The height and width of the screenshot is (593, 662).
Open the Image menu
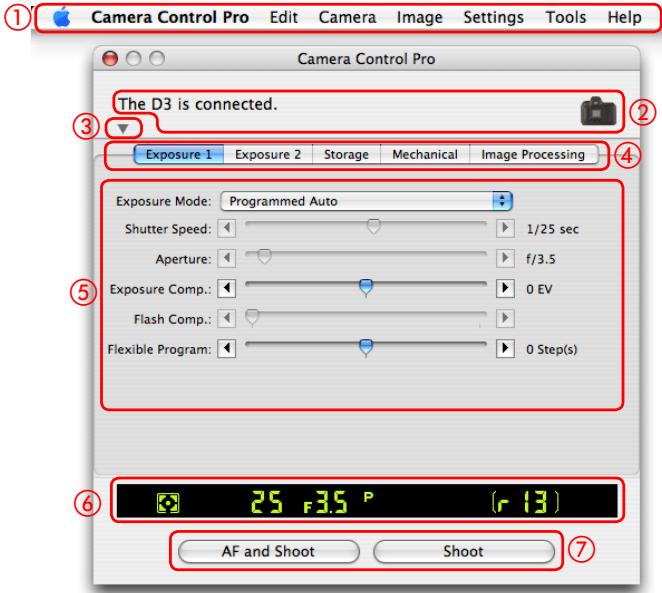point(420,18)
